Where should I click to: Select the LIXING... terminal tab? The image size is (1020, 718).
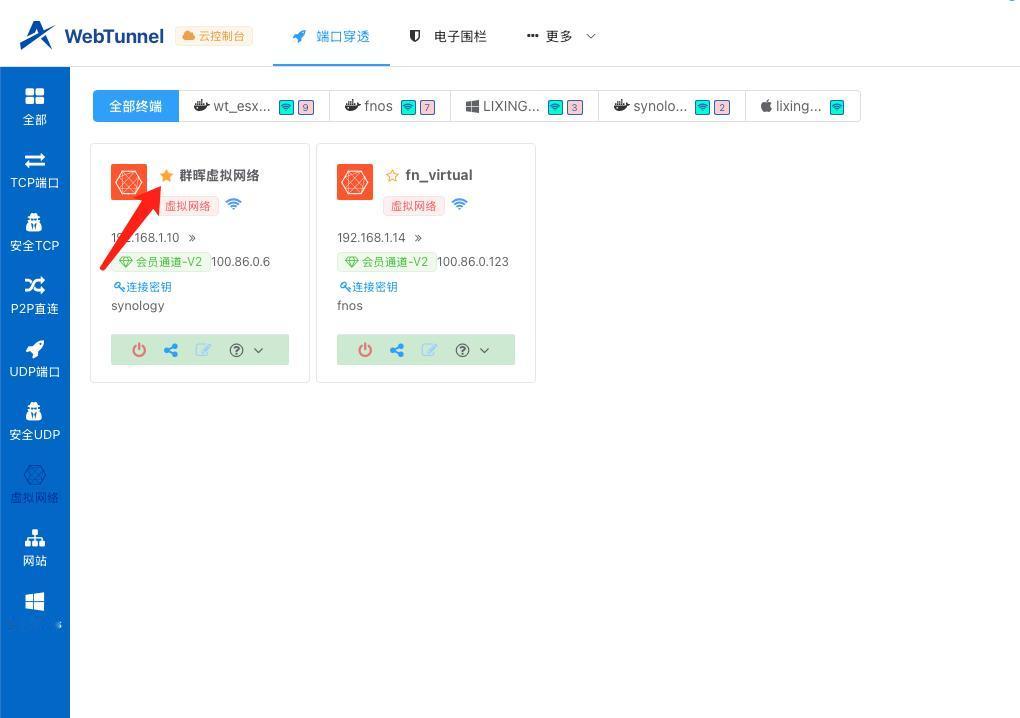pyautogui.click(x=524, y=106)
